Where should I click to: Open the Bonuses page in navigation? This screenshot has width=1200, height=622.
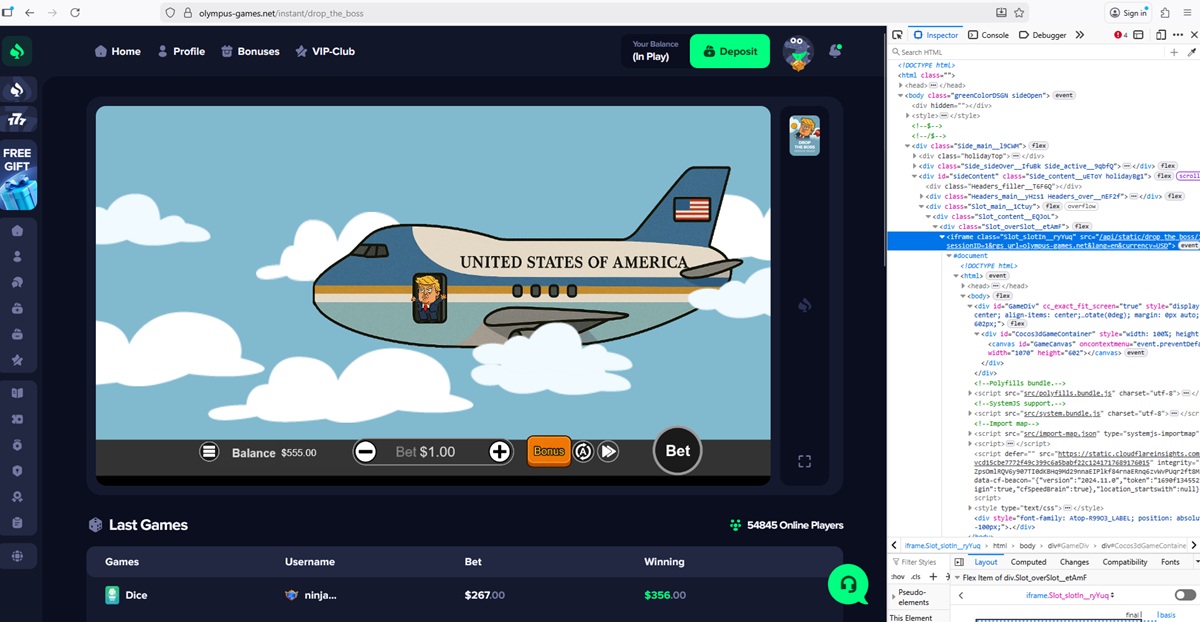[x=250, y=51]
